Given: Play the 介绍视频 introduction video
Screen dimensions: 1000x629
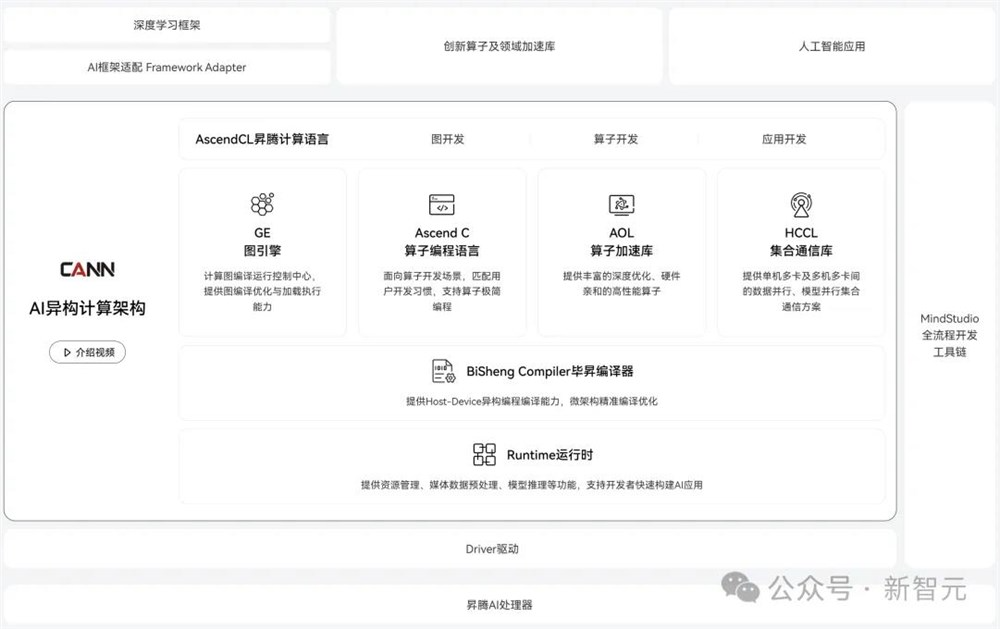Looking at the screenshot, I should click(87, 352).
